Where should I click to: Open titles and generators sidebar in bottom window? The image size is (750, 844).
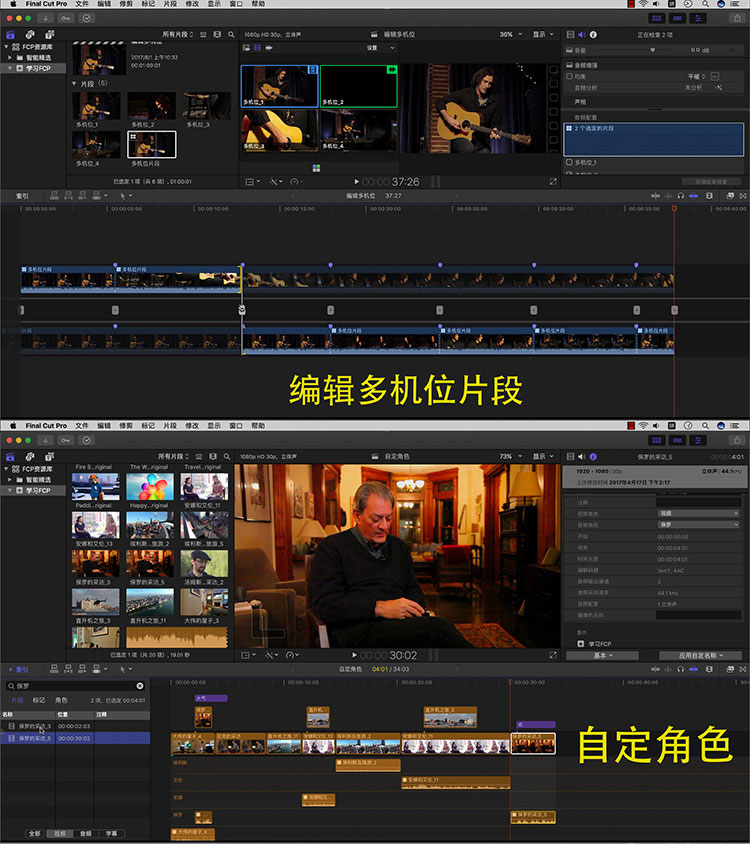pyautogui.click(x=49, y=456)
